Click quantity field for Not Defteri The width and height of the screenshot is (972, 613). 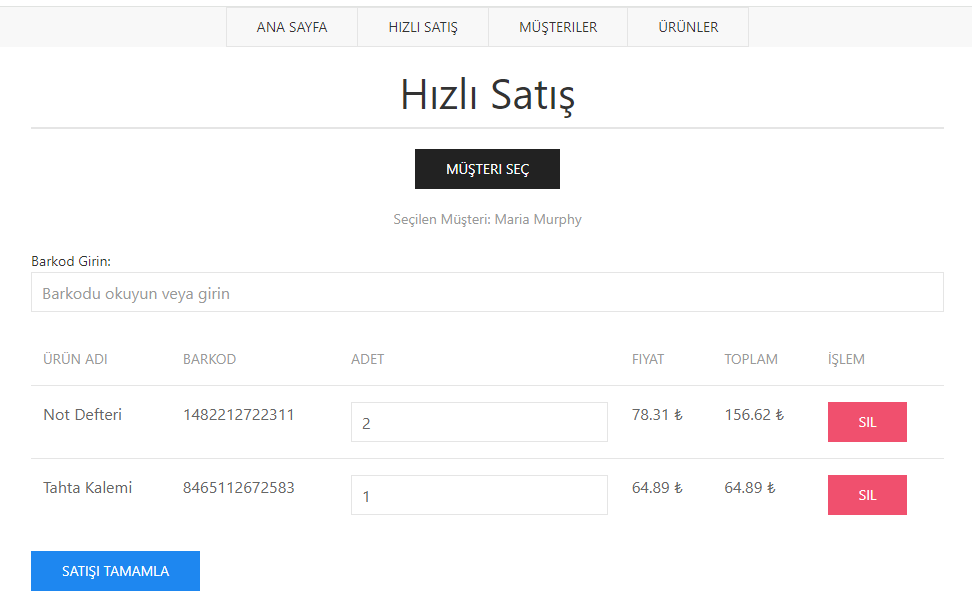coord(479,422)
